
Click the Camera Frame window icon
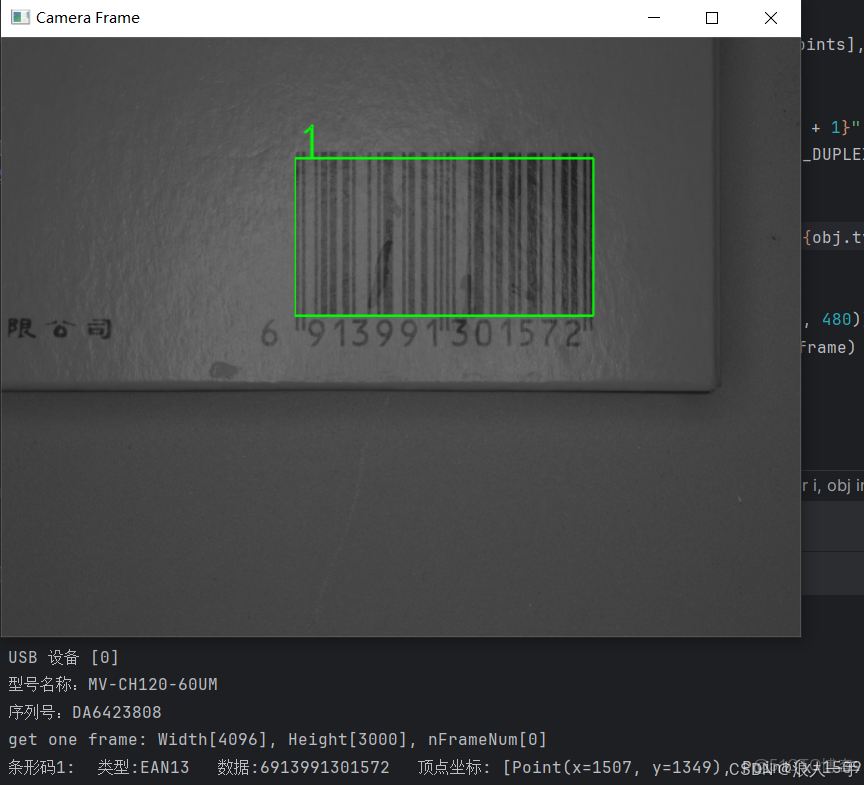19,17
